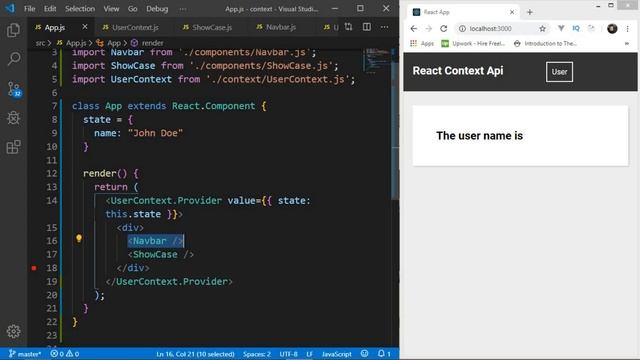This screenshot has width=640, height=360.
Task: Open Source Control view with 32 badge
Action: click(x=14, y=89)
